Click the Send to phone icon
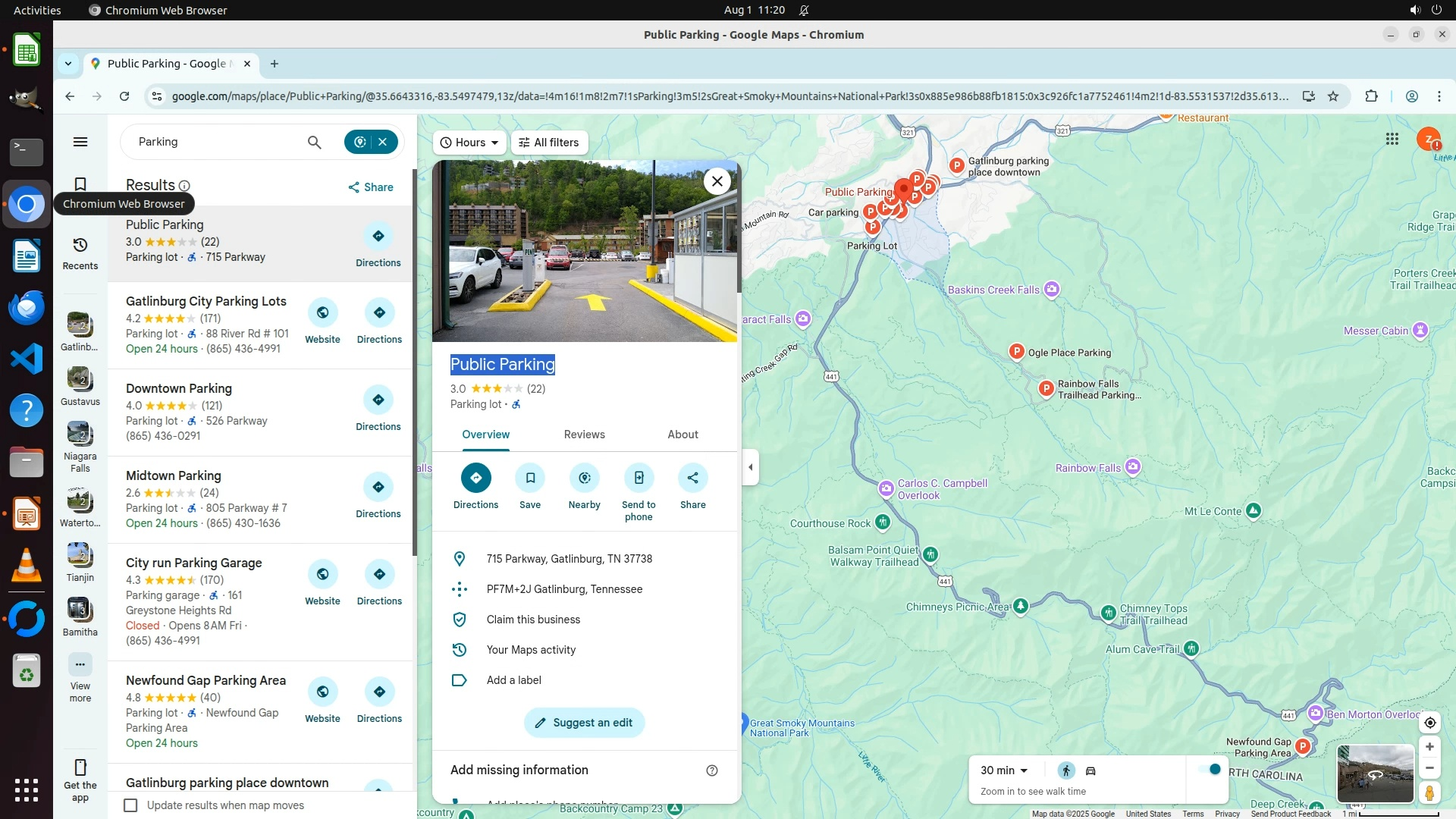The image size is (1456, 819). 639,478
